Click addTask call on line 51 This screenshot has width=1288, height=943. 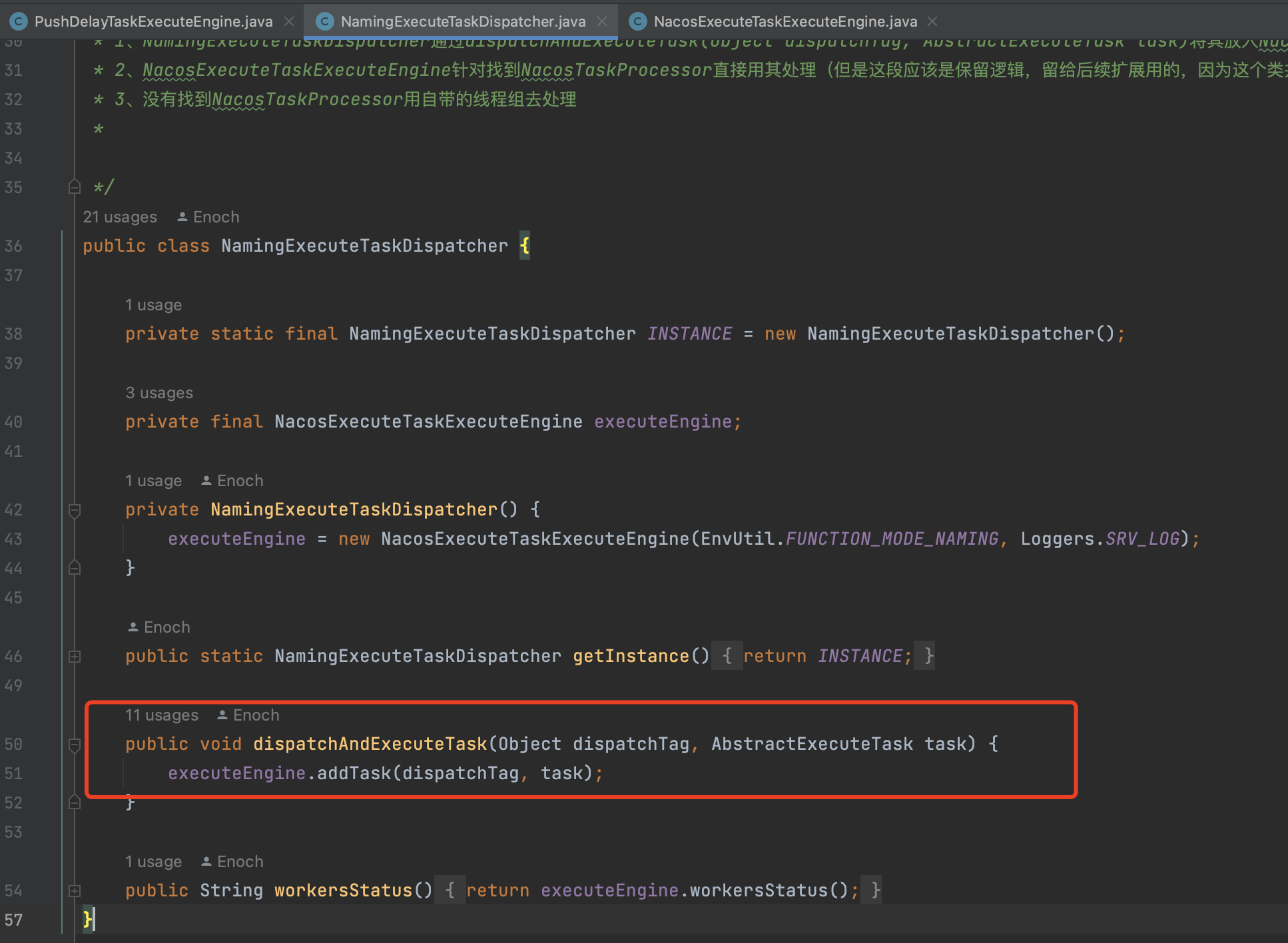pos(354,773)
